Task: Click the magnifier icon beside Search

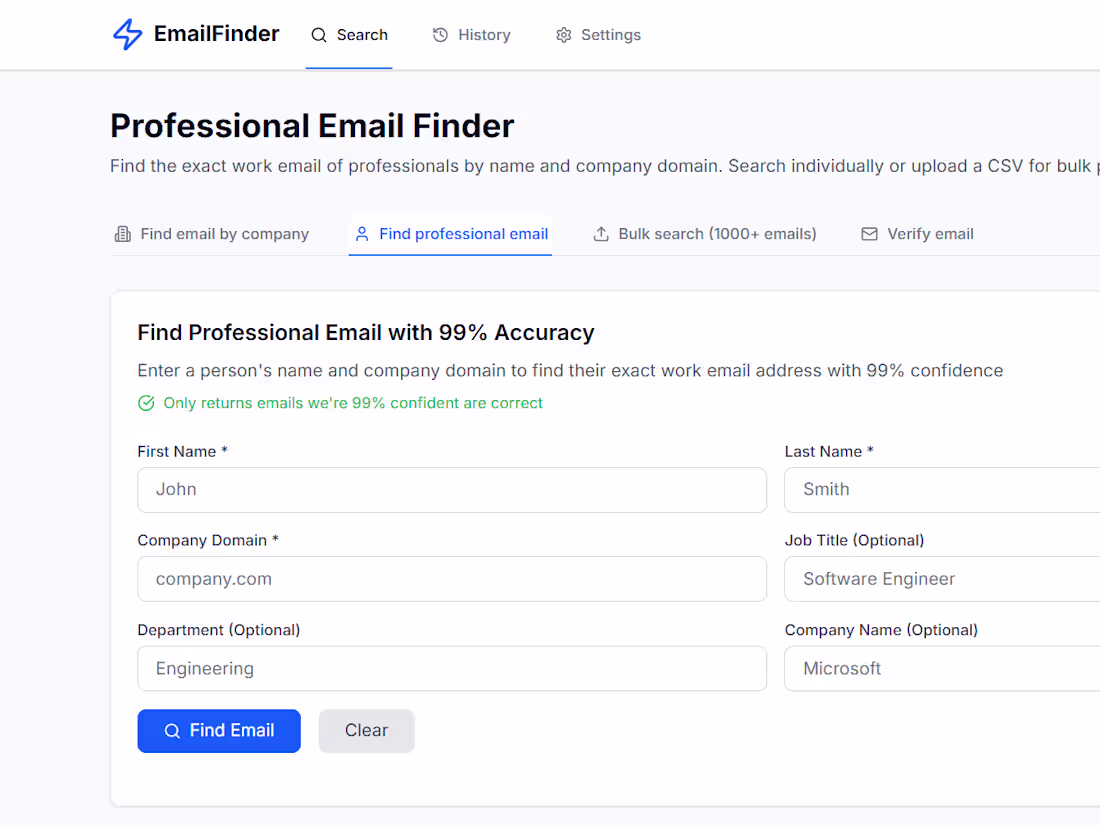Action: (319, 35)
